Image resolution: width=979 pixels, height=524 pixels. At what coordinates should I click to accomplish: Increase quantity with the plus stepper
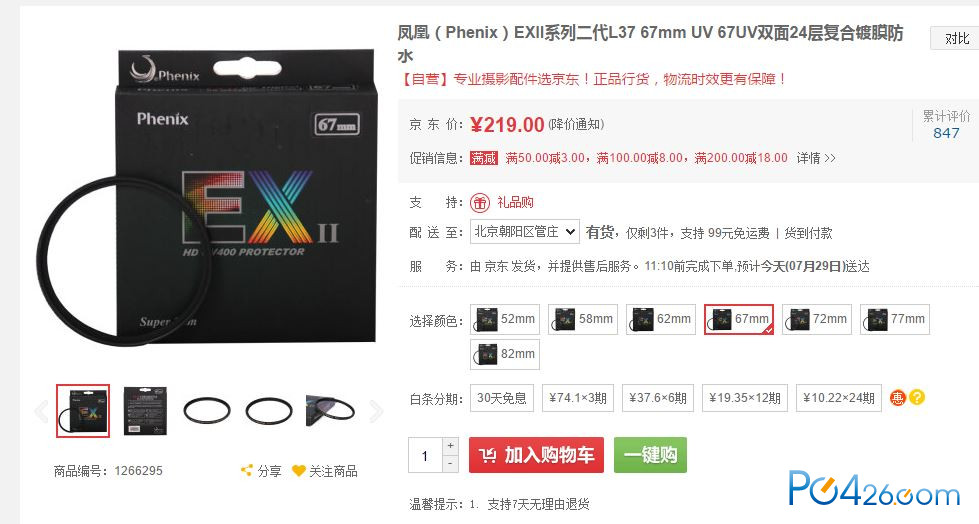(x=450, y=446)
